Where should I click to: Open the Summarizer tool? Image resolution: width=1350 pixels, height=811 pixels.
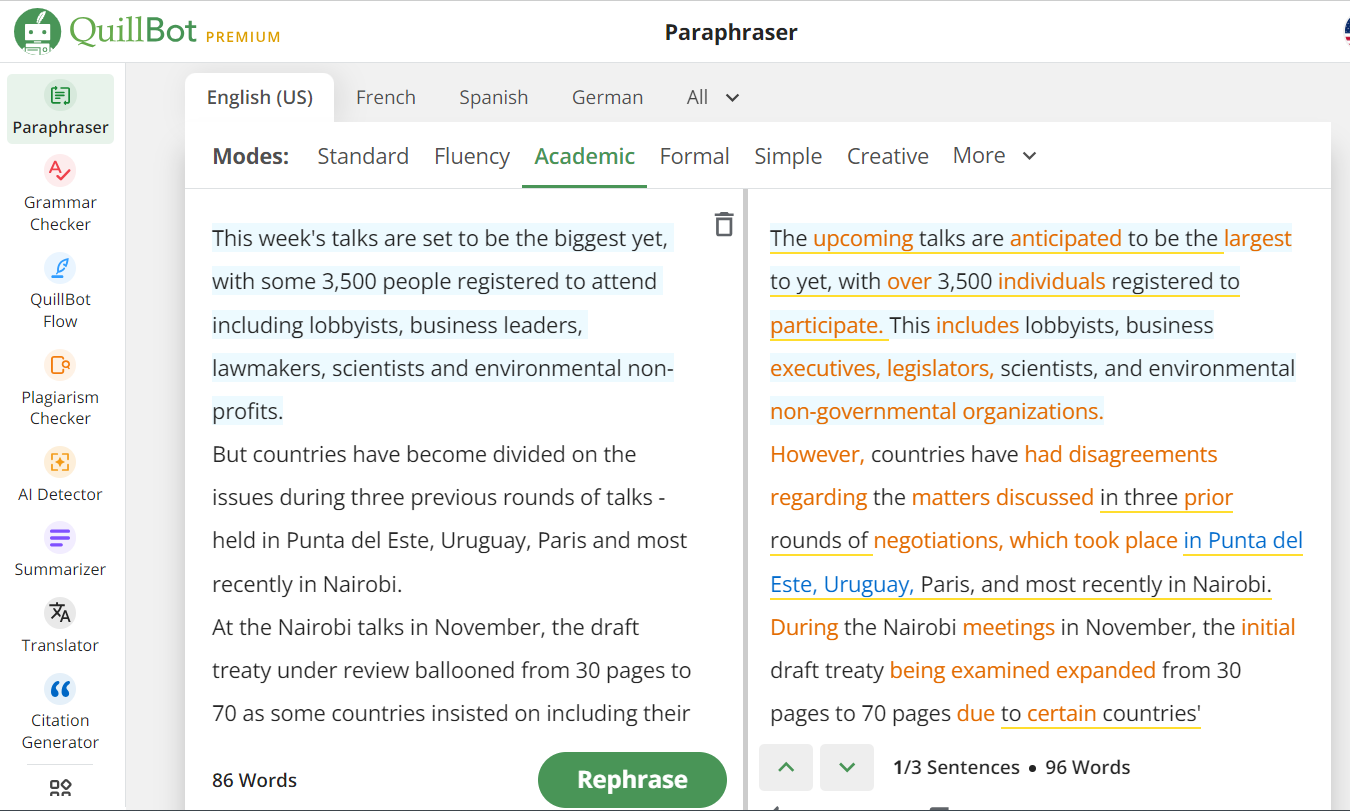(60, 551)
